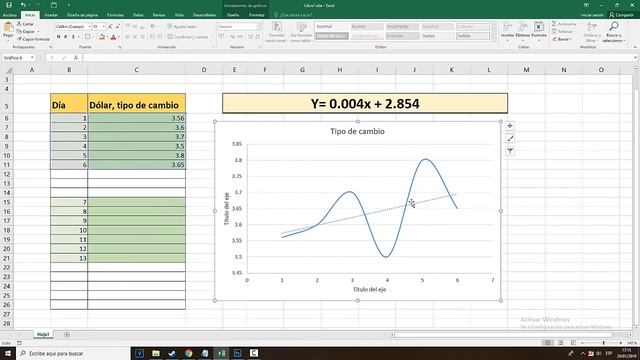The image size is (640, 360).
Task: Click the zoom slider handle
Action: pos(603,343)
